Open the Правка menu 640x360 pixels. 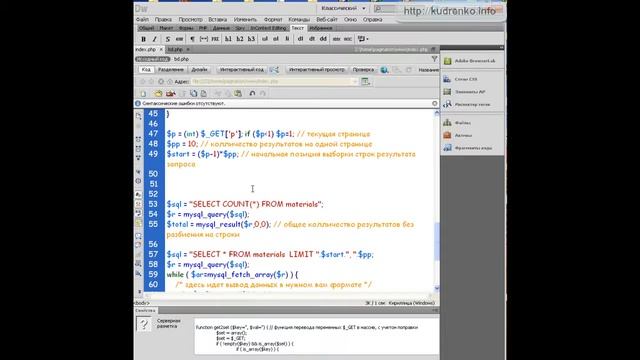(163, 19)
